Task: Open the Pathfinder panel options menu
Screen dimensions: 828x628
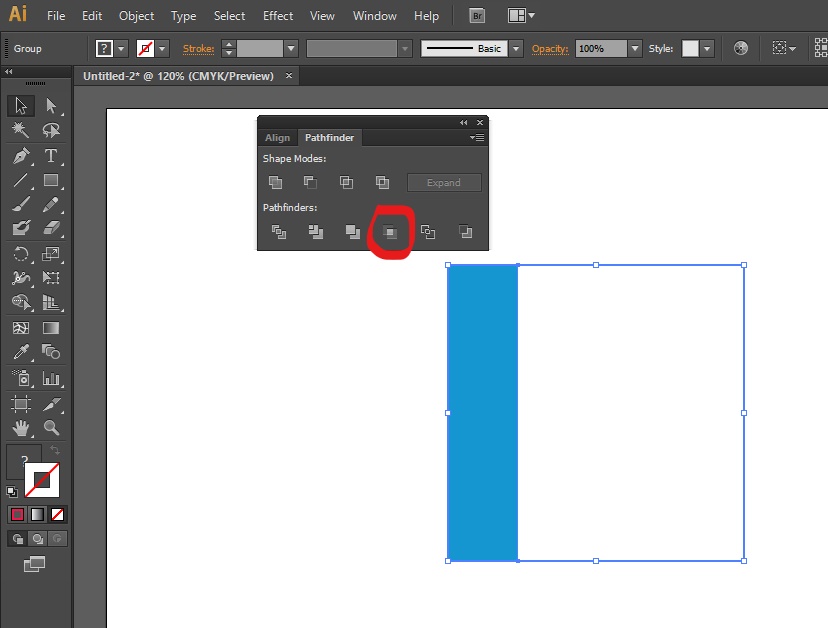Action: (477, 138)
